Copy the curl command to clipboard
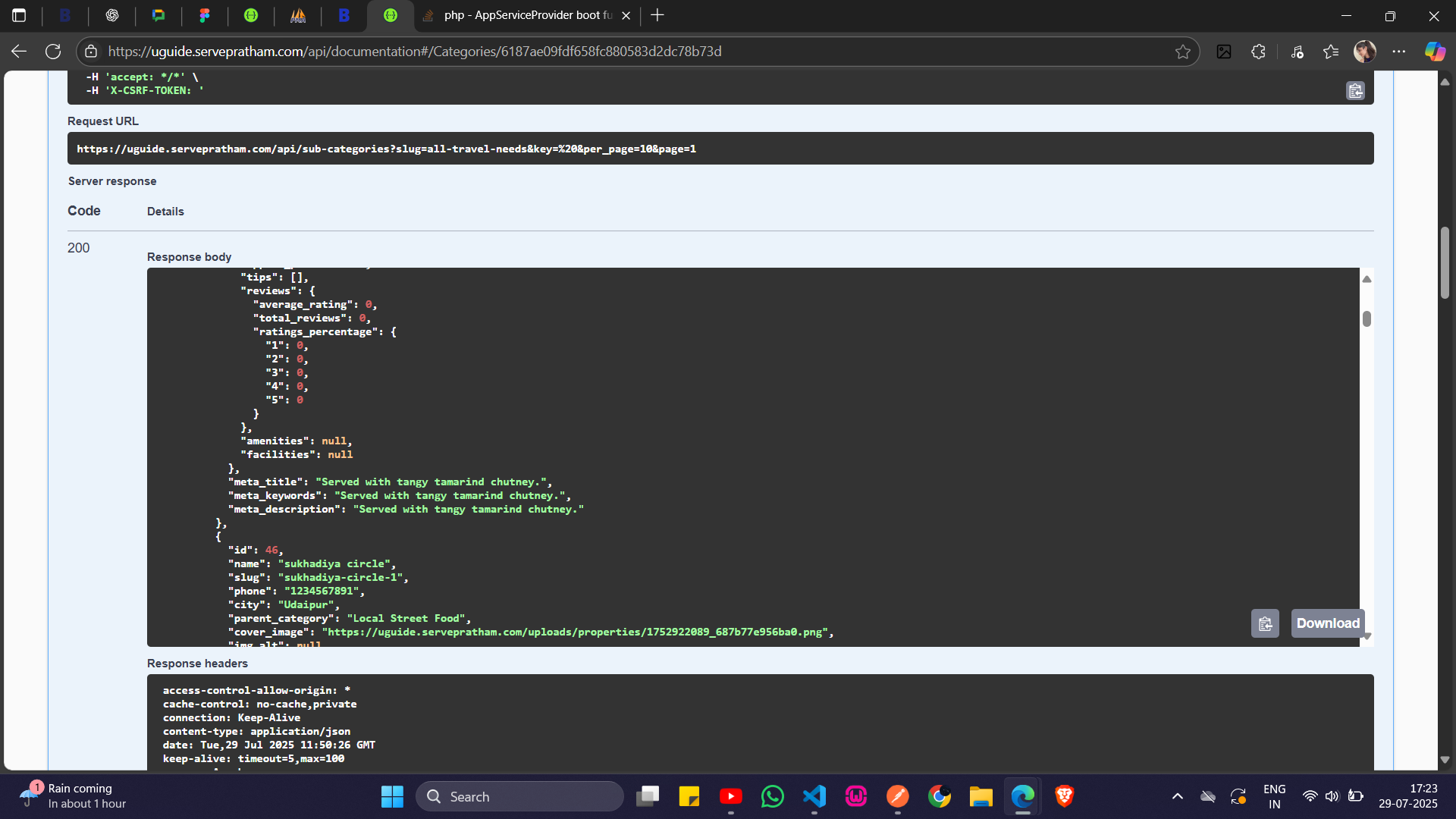Viewport: 1456px width, 819px height. (x=1355, y=91)
